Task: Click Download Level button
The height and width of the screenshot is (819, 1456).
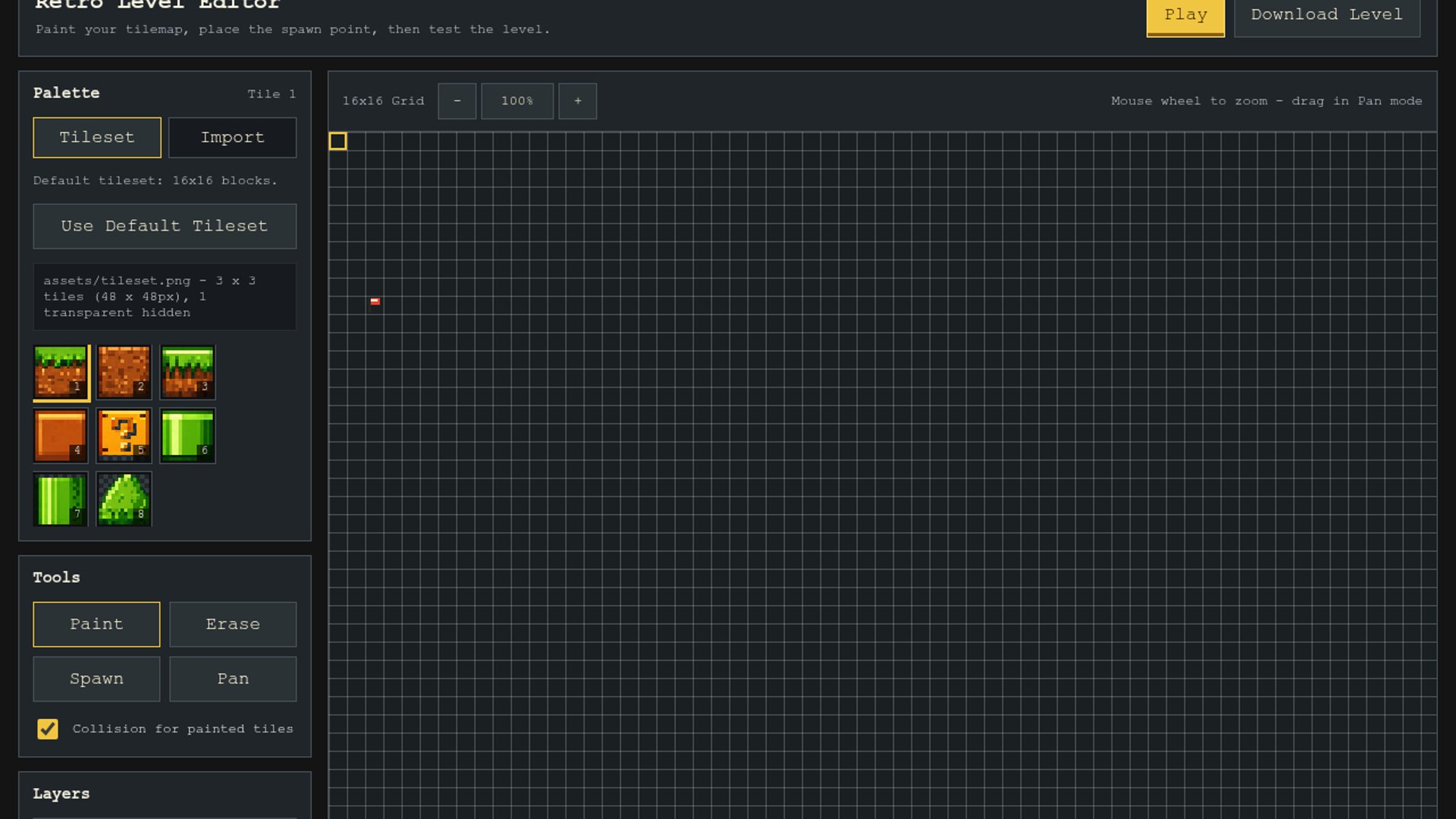Action: tap(1326, 15)
